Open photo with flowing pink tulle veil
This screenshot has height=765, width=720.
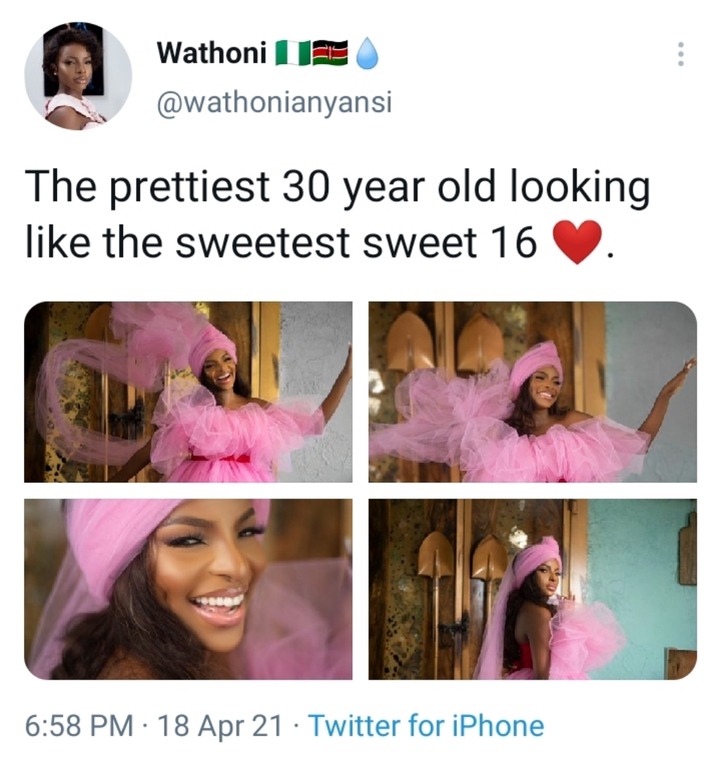[x=188, y=392]
